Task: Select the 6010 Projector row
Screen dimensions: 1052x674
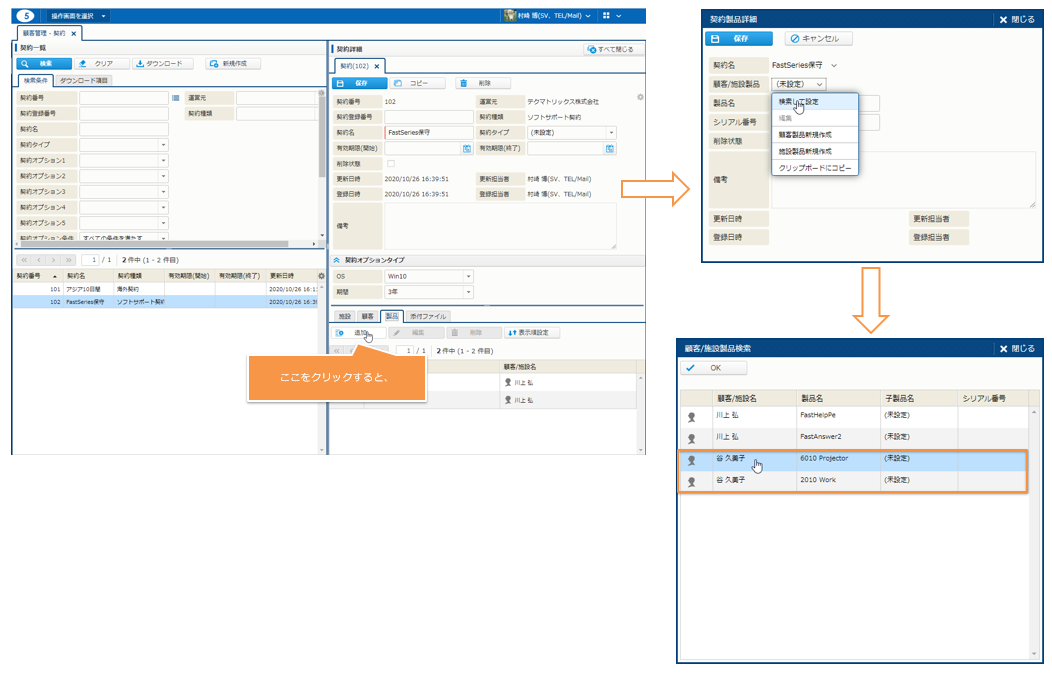Action: click(x=825, y=458)
